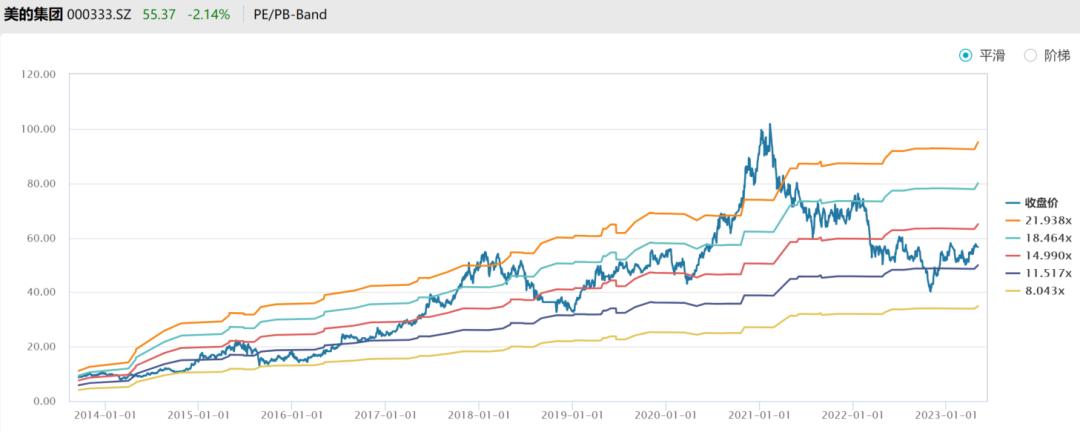The height and width of the screenshot is (432, 1080).
Task: Select the 2018-01-01 x-axis date label
Action: 479,414
